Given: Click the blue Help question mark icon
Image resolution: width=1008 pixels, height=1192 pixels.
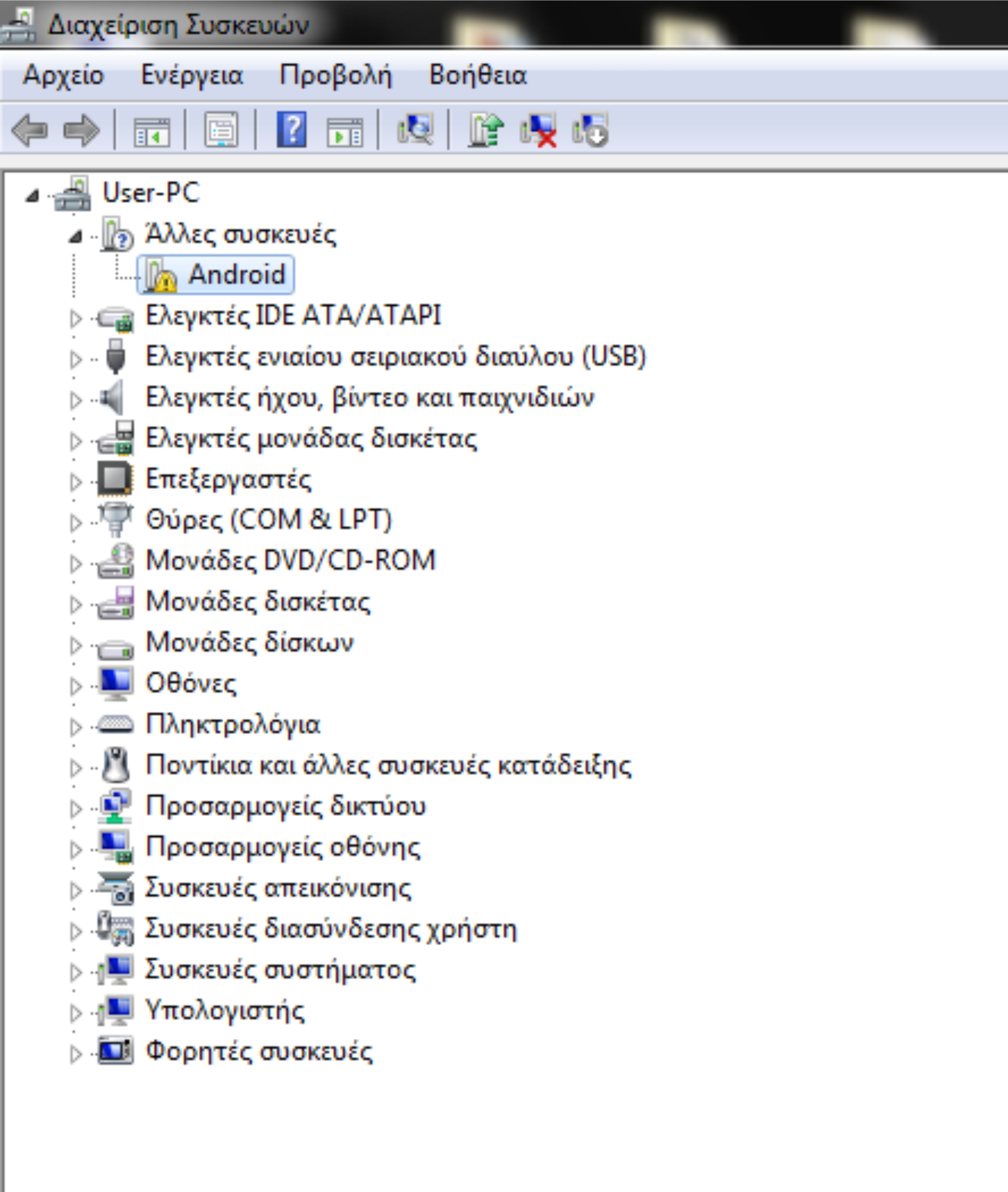Looking at the screenshot, I should coord(292,130).
